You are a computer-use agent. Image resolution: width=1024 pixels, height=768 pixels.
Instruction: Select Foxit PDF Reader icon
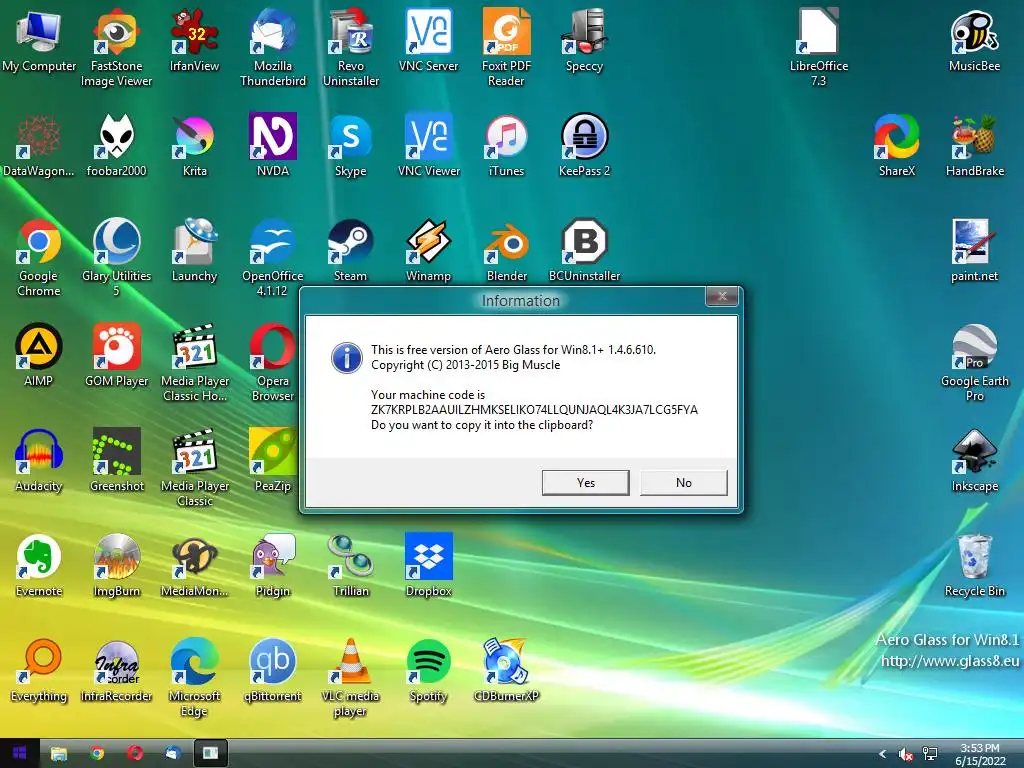coord(506,47)
